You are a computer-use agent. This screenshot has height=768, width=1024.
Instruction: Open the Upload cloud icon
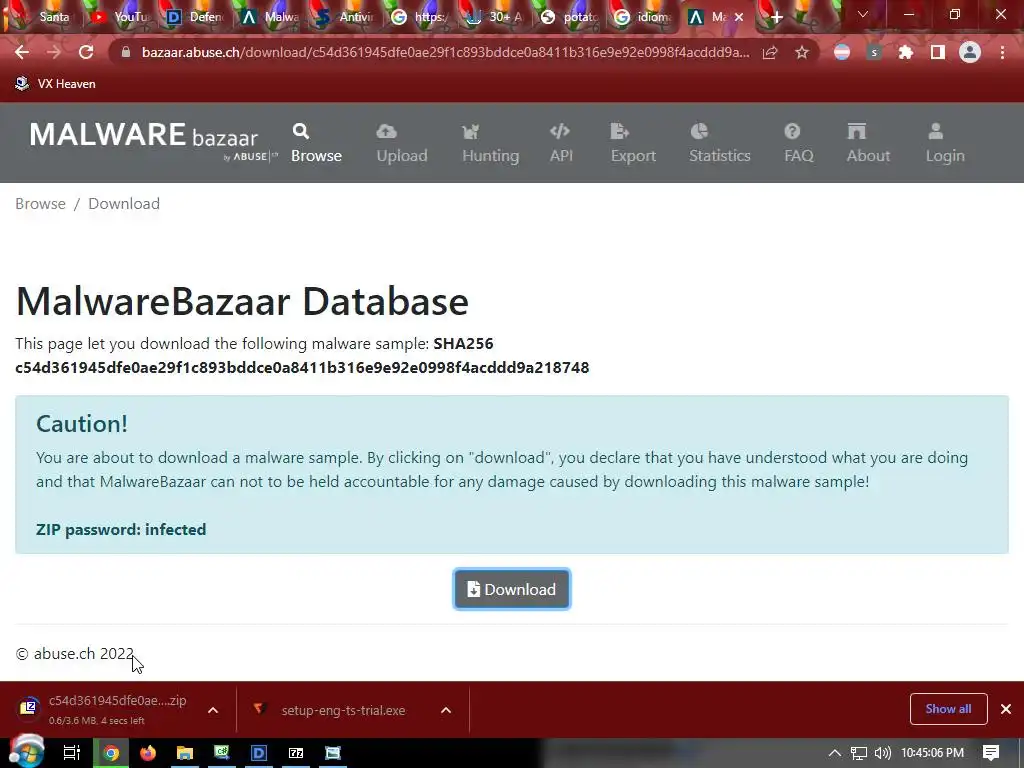point(386,131)
